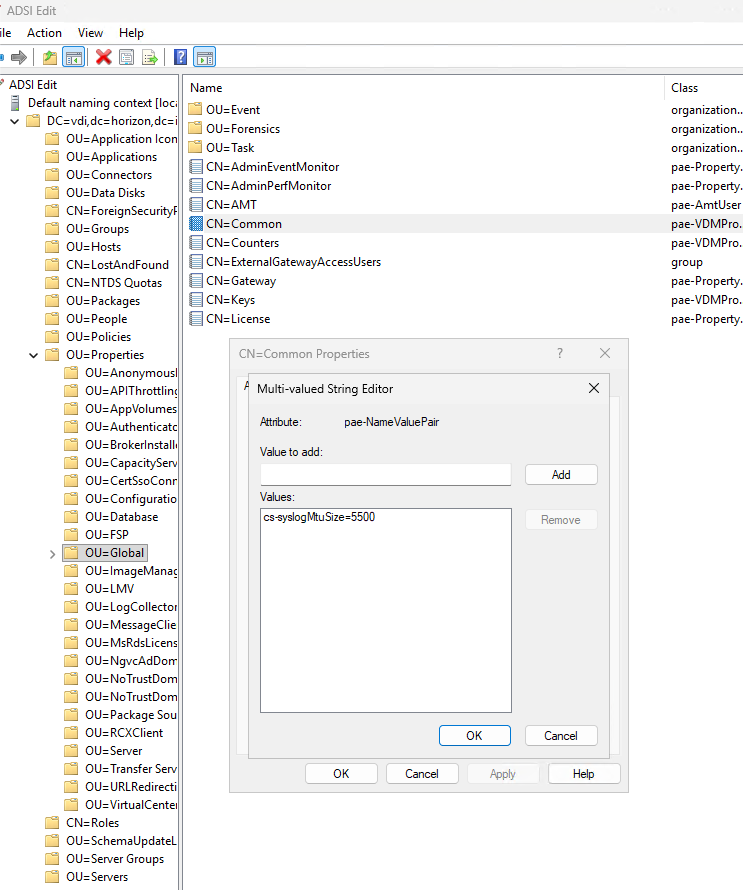Image resolution: width=743 pixels, height=890 pixels.
Task: Select OU=RCXClient in the tree
Action: (124, 733)
